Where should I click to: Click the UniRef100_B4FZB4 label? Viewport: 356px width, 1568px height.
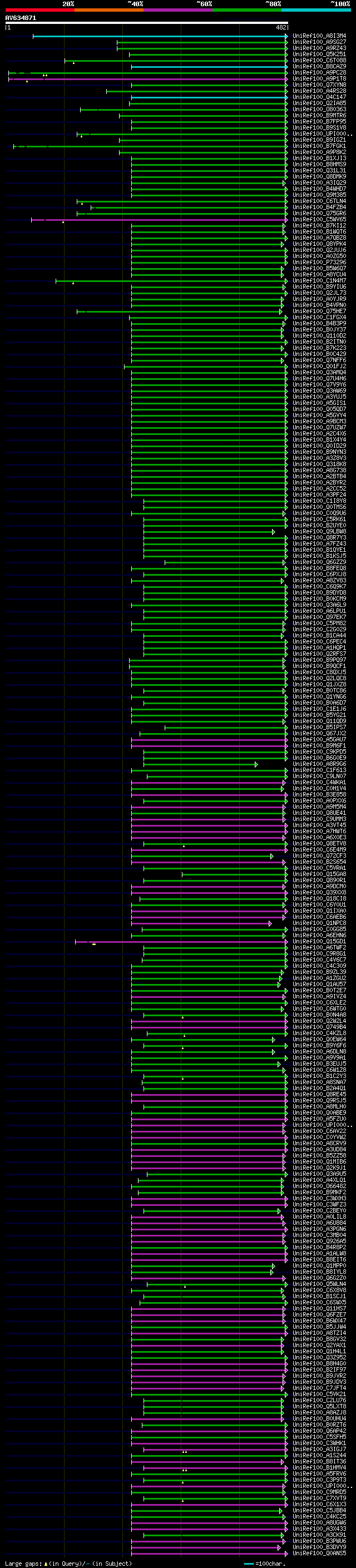click(319, 207)
